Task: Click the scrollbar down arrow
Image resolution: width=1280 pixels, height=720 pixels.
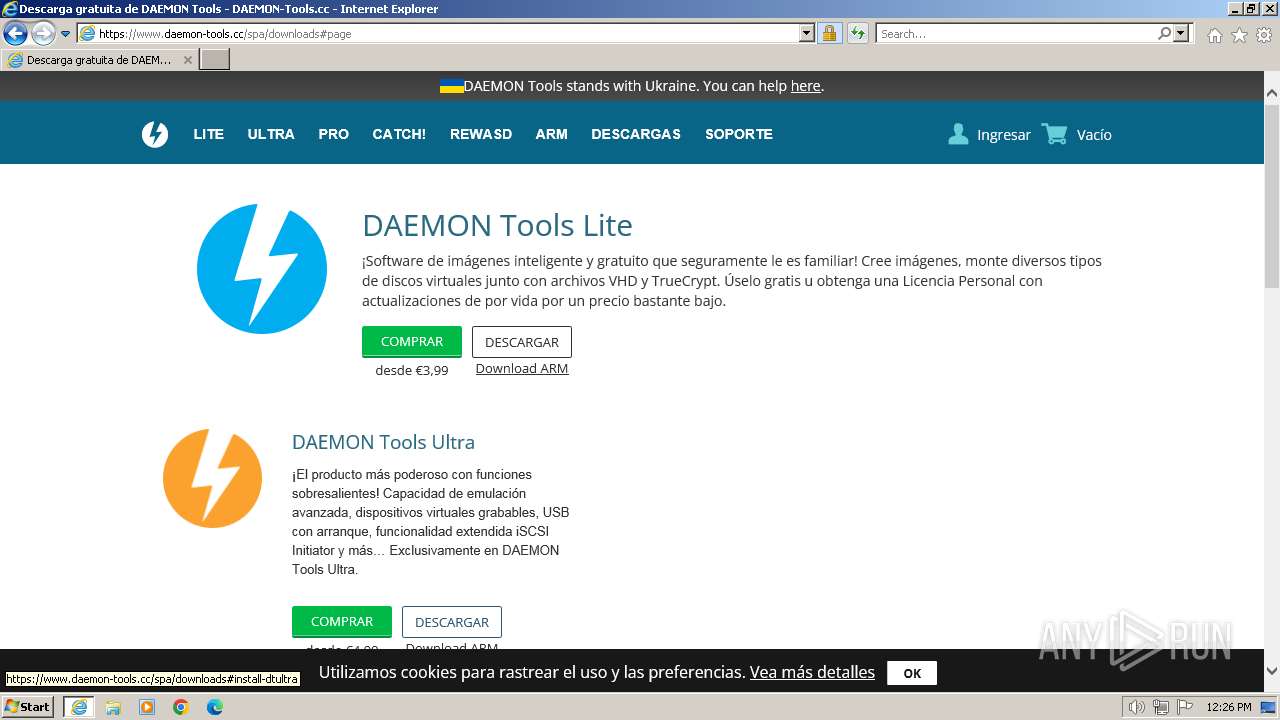Action: click(x=1272, y=671)
